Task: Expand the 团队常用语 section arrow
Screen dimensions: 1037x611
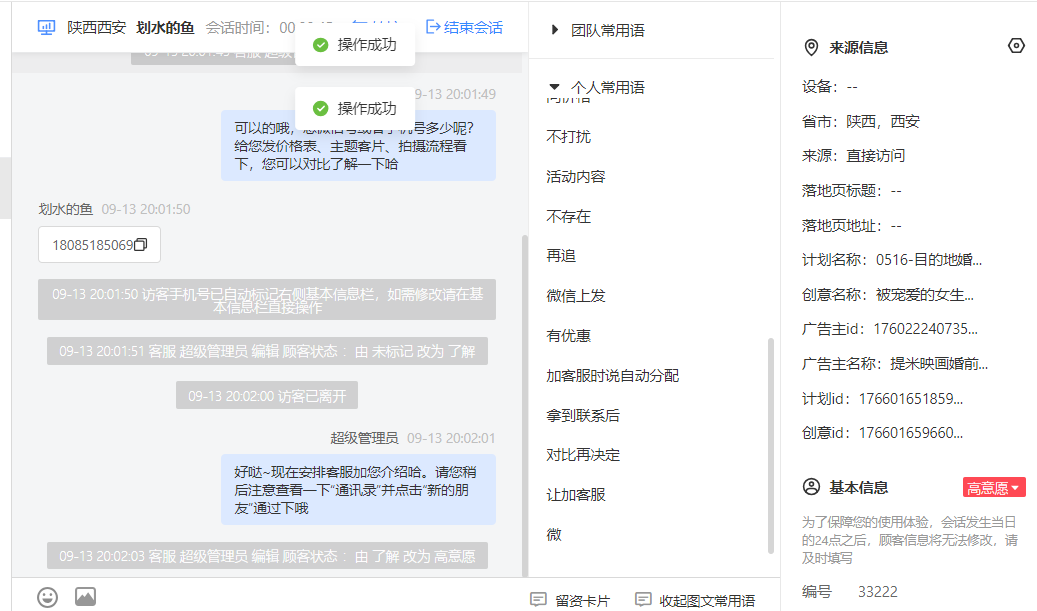Action: pos(555,30)
